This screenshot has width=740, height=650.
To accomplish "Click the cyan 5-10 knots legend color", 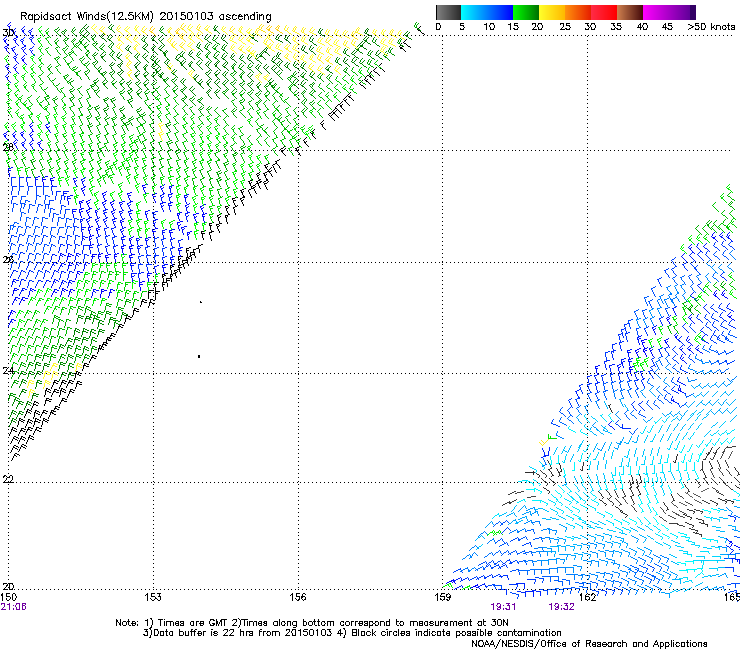I will (473, 12).
